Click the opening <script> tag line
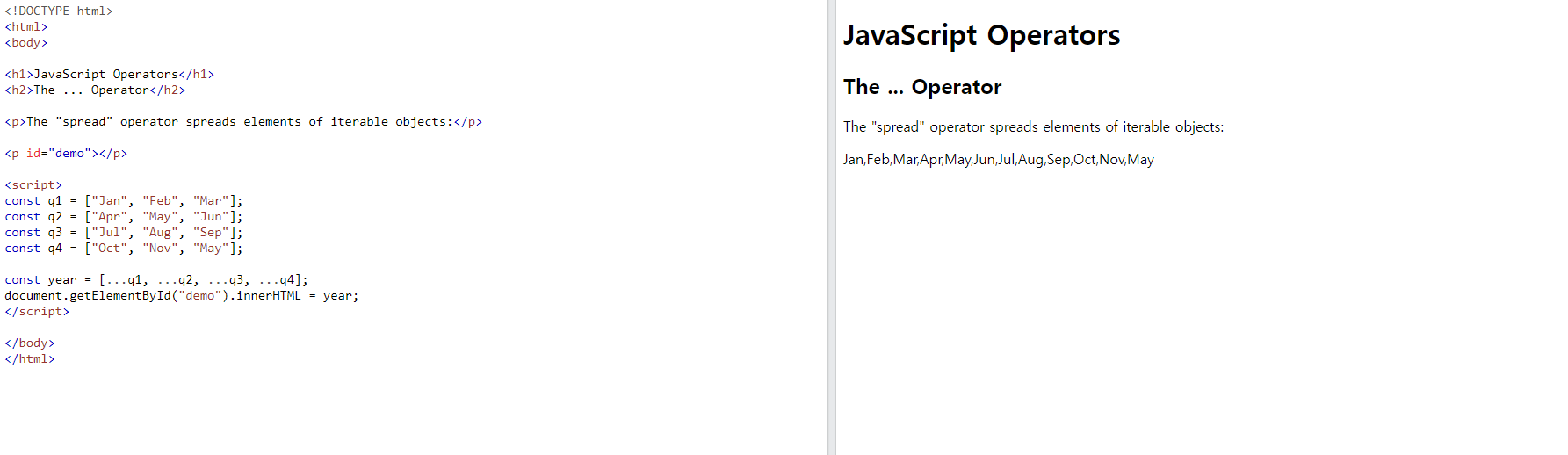The image size is (1568, 455). coord(33,185)
